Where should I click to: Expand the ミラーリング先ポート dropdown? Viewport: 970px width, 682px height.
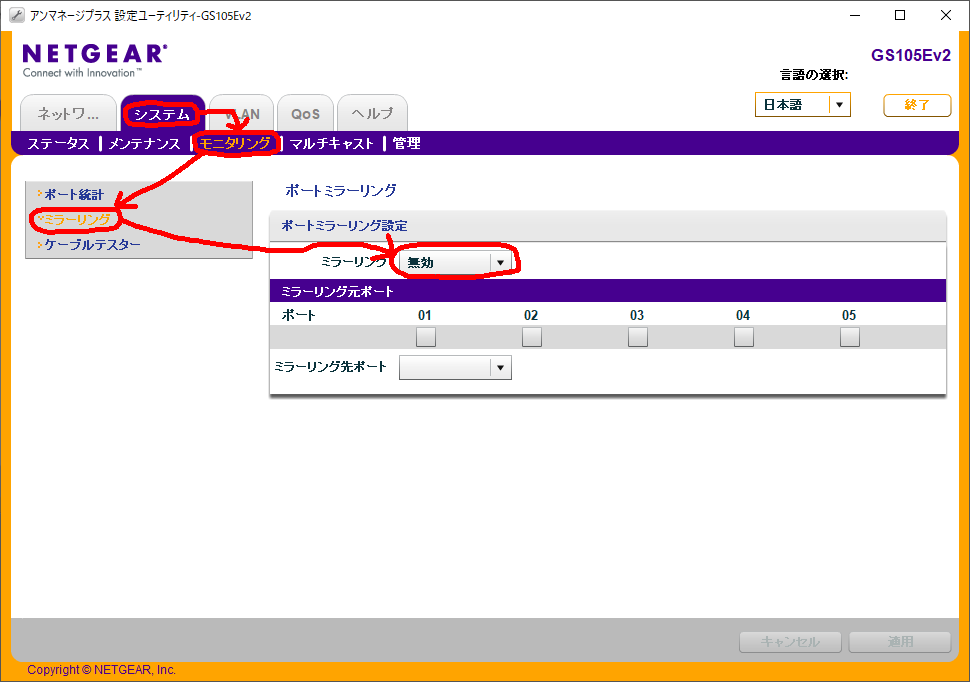[455, 368]
